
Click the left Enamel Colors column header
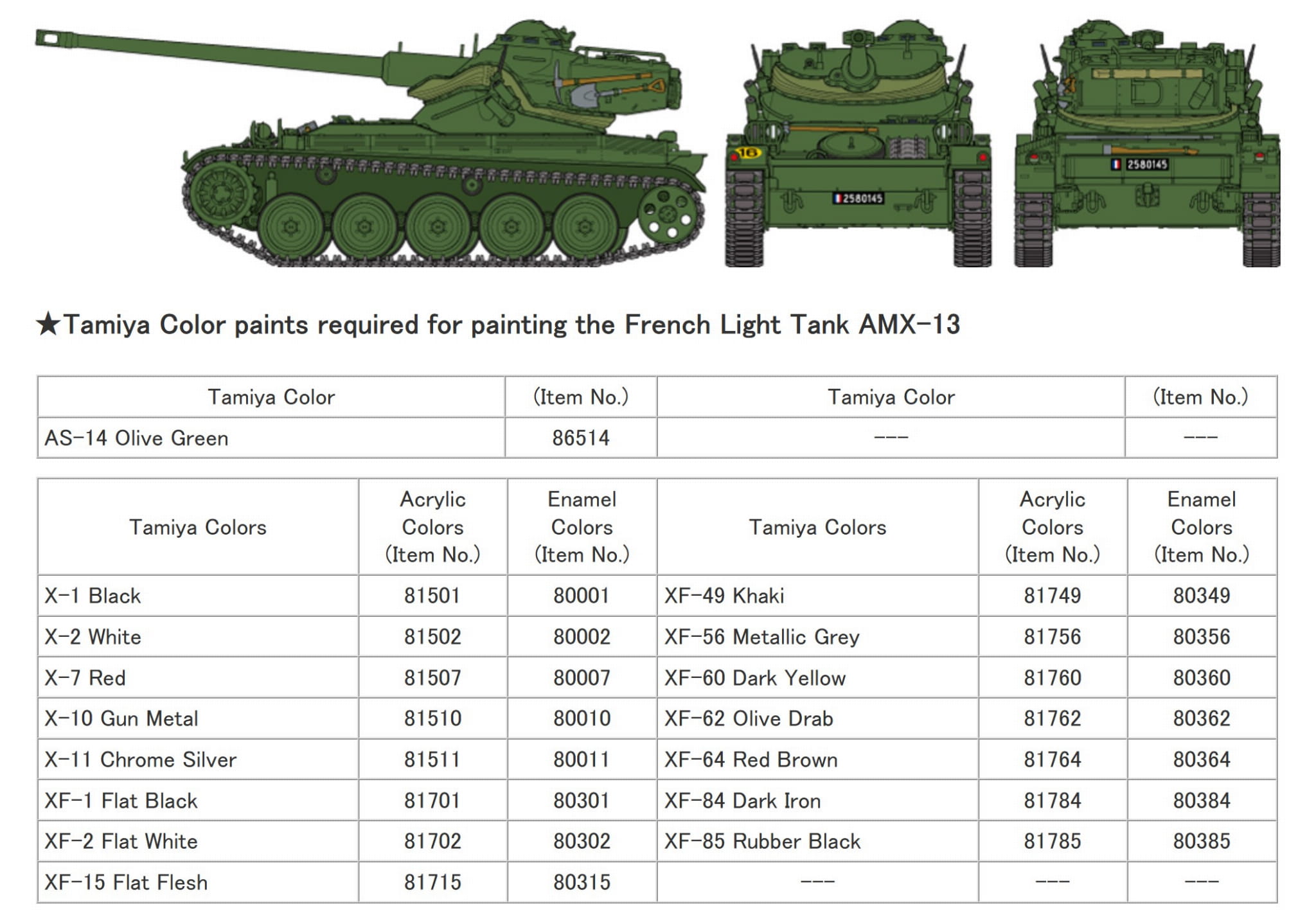[x=582, y=527]
